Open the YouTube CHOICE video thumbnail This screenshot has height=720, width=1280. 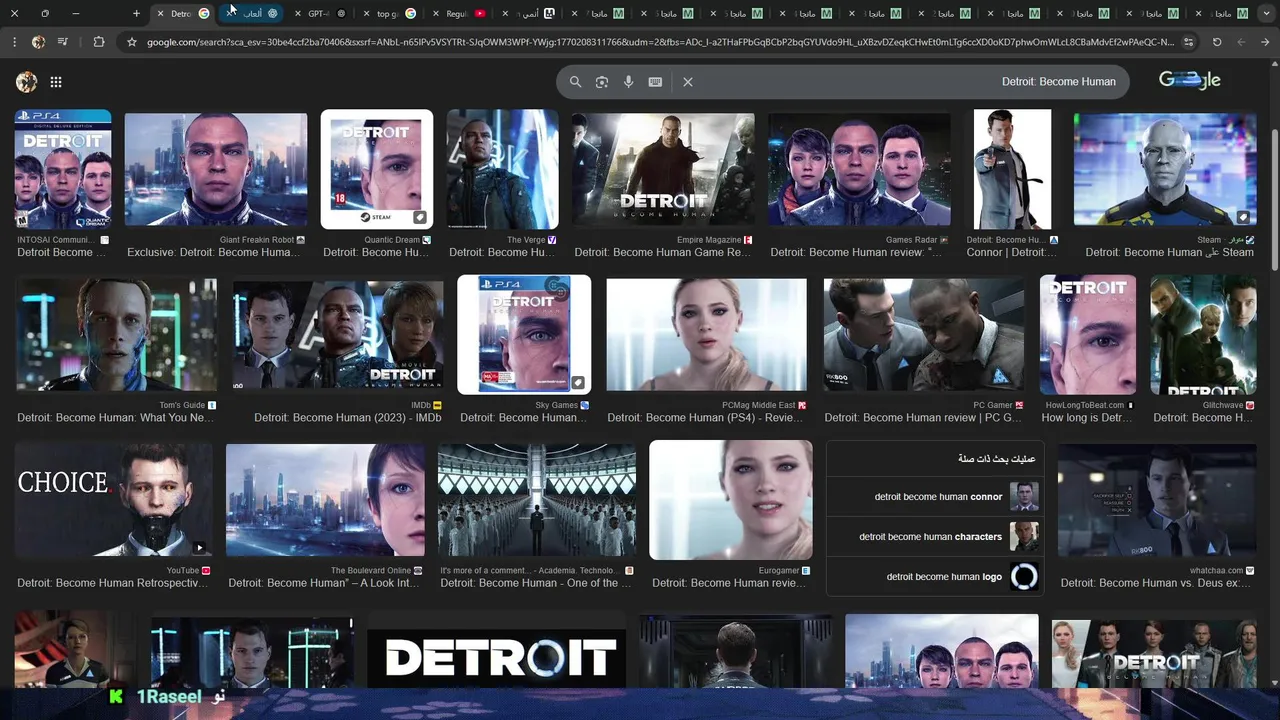click(114, 500)
